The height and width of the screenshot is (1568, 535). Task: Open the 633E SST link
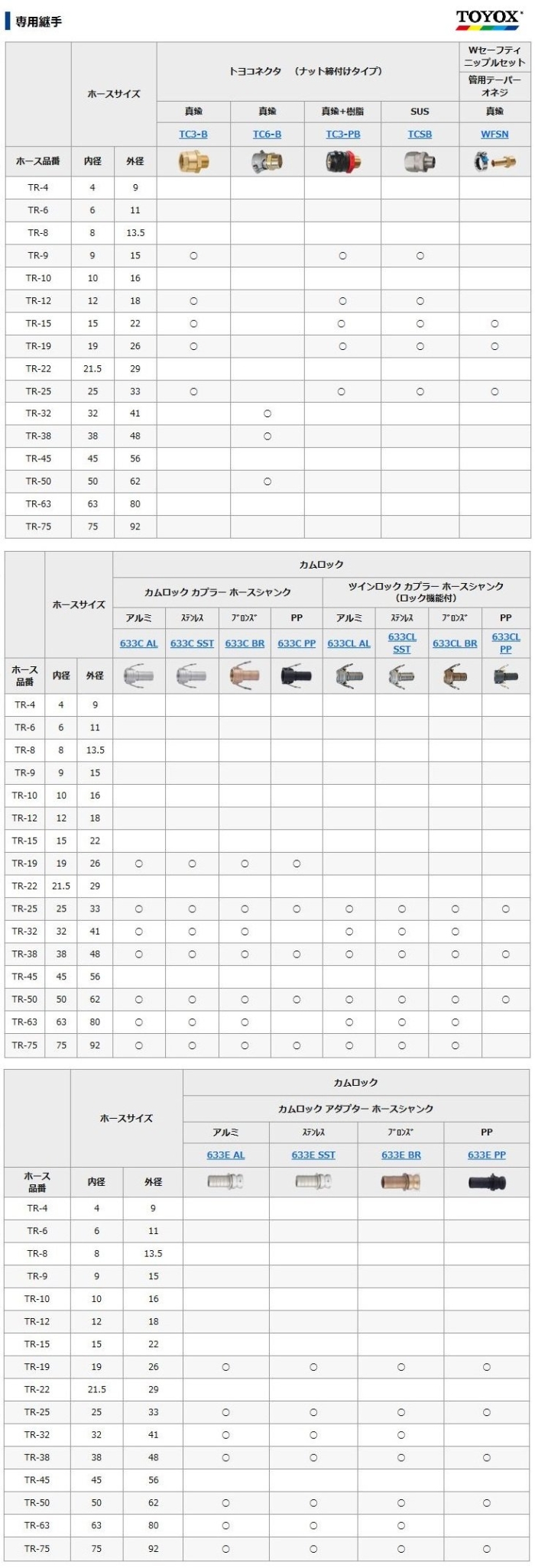(313, 1155)
